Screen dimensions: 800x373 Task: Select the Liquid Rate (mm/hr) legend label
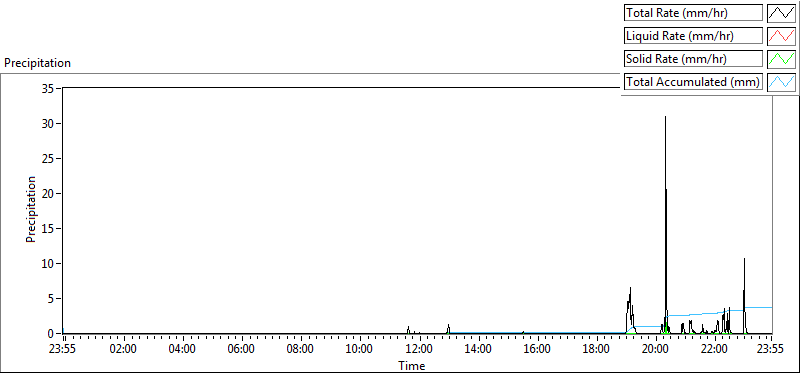click(x=693, y=36)
